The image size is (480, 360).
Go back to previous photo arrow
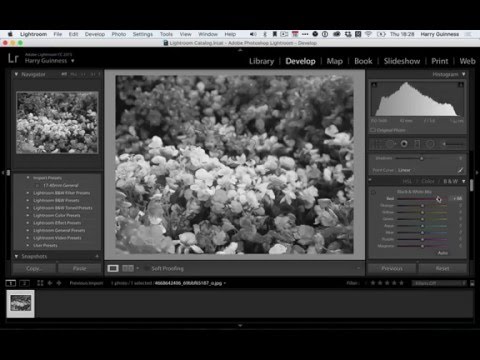pyautogui.click(x=50, y=283)
